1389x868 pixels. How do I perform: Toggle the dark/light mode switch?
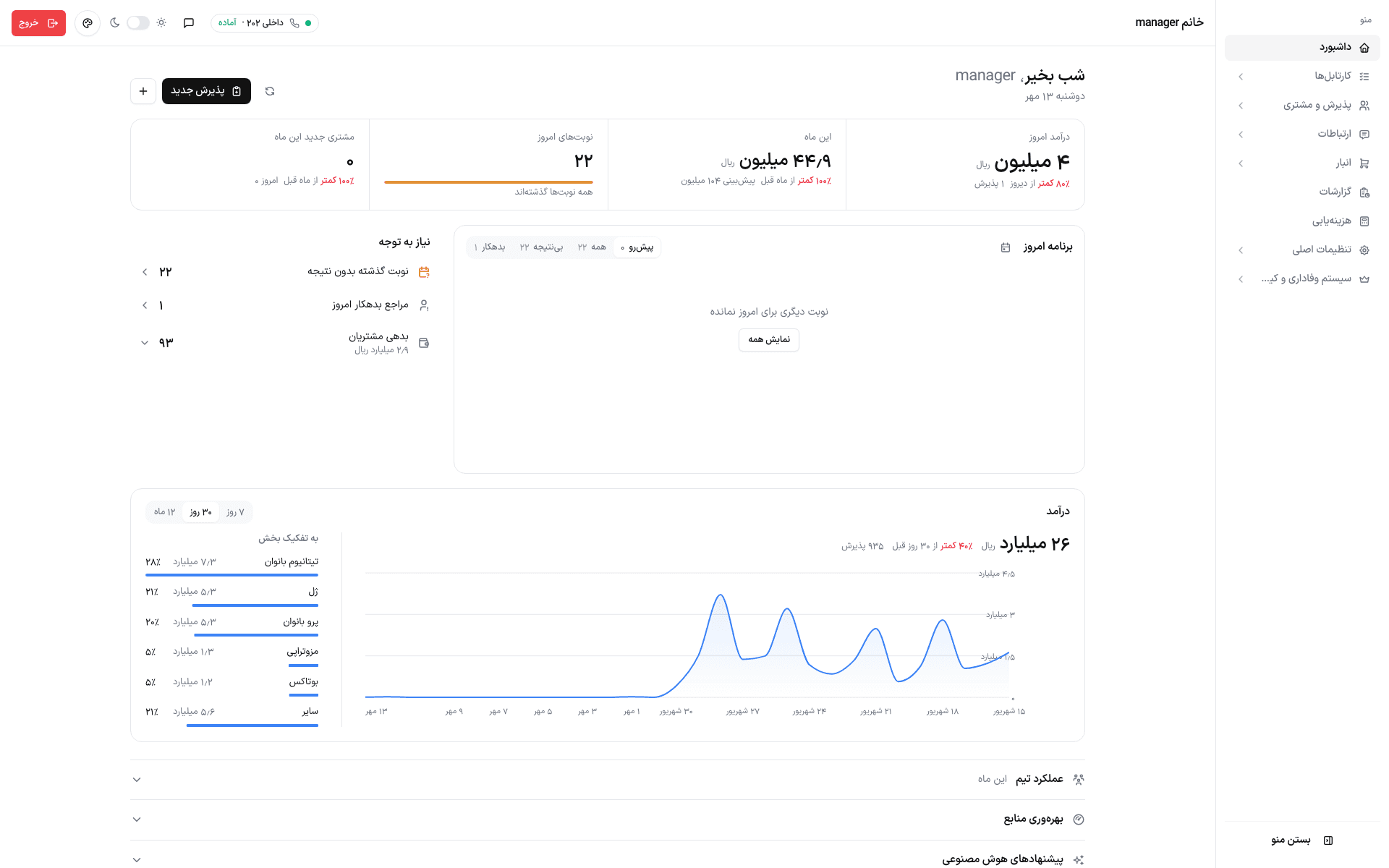tap(137, 23)
